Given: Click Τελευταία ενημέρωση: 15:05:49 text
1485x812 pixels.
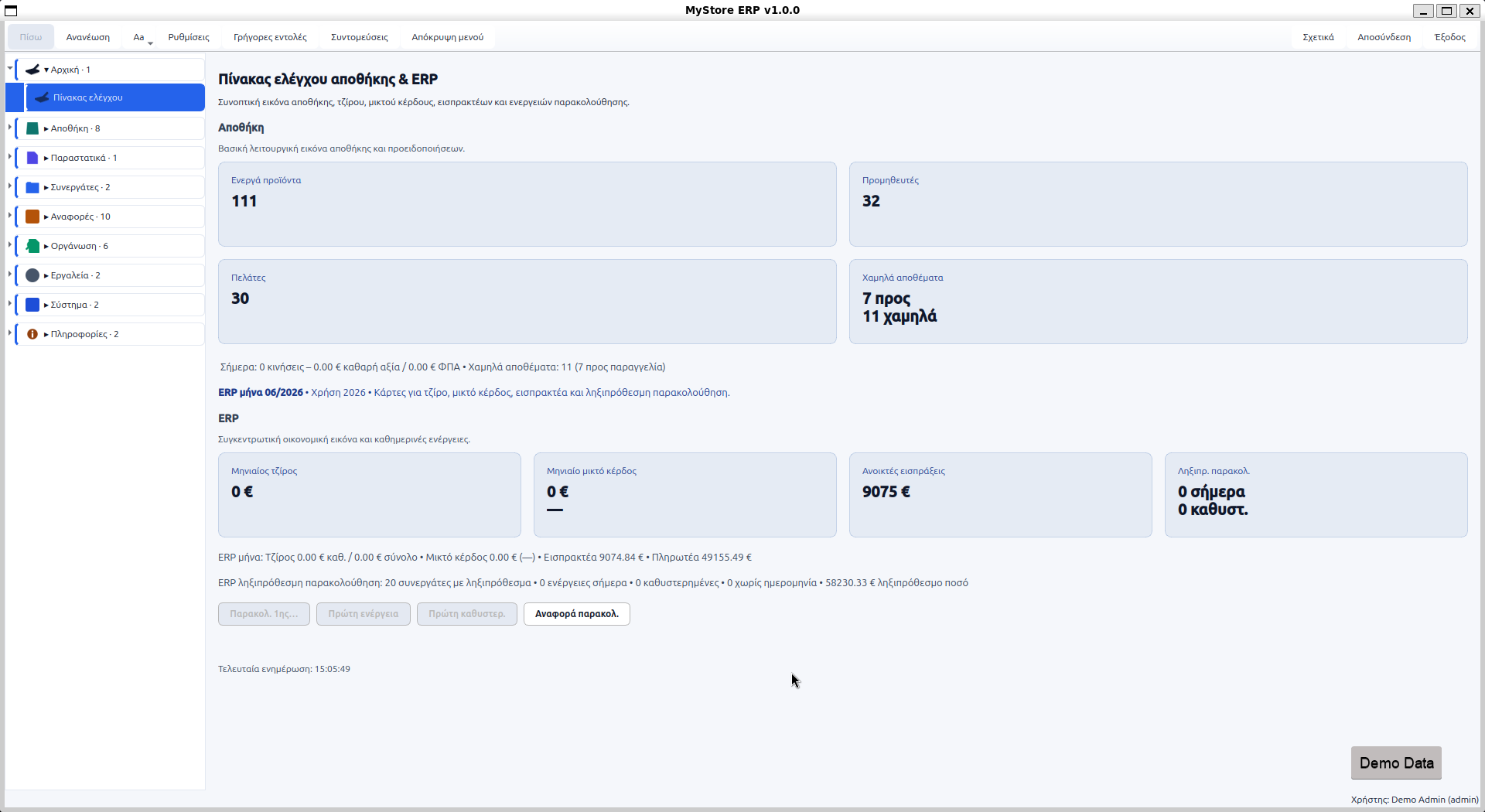Looking at the screenshot, I should pyautogui.click(x=284, y=669).
